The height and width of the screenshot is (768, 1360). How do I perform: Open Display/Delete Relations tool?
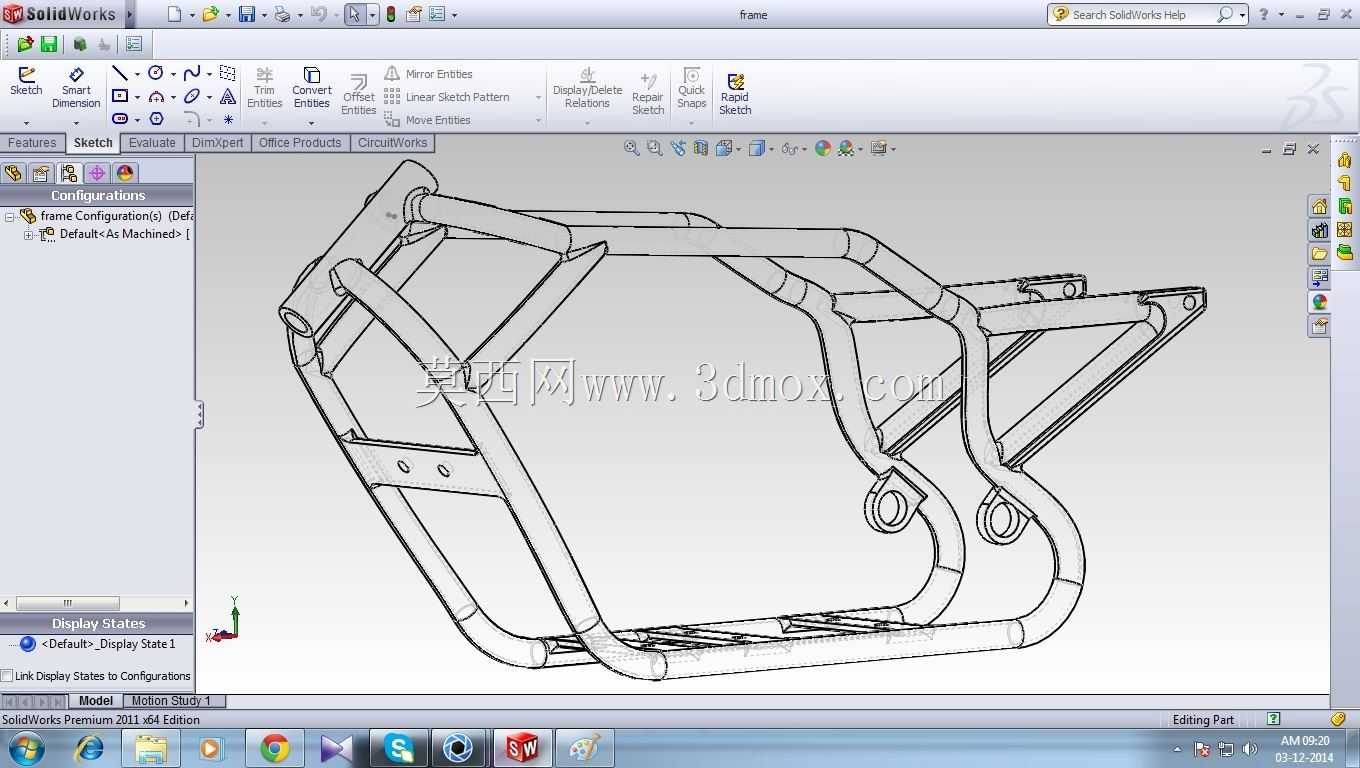pos(587,88)
